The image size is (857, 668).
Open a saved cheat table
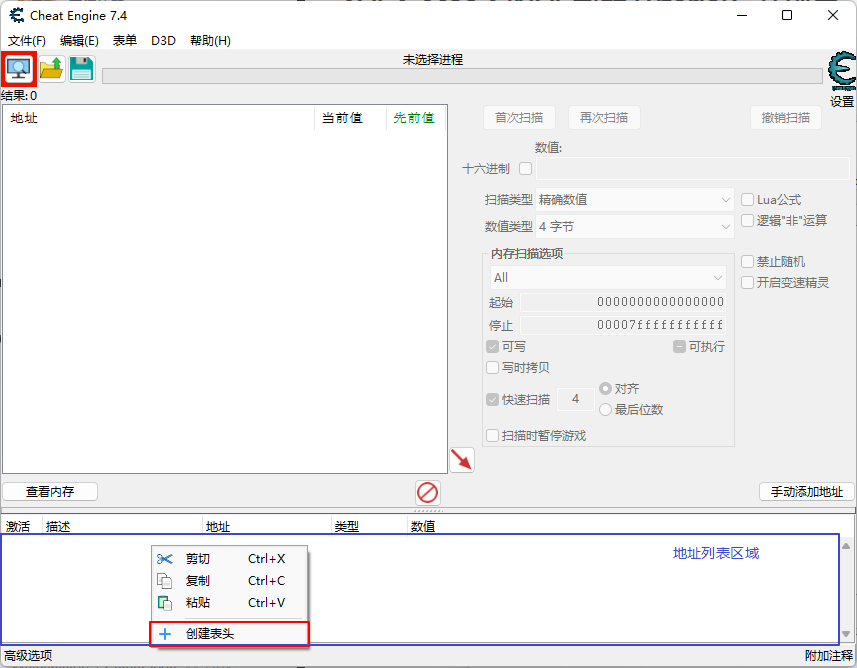(49, 68)
